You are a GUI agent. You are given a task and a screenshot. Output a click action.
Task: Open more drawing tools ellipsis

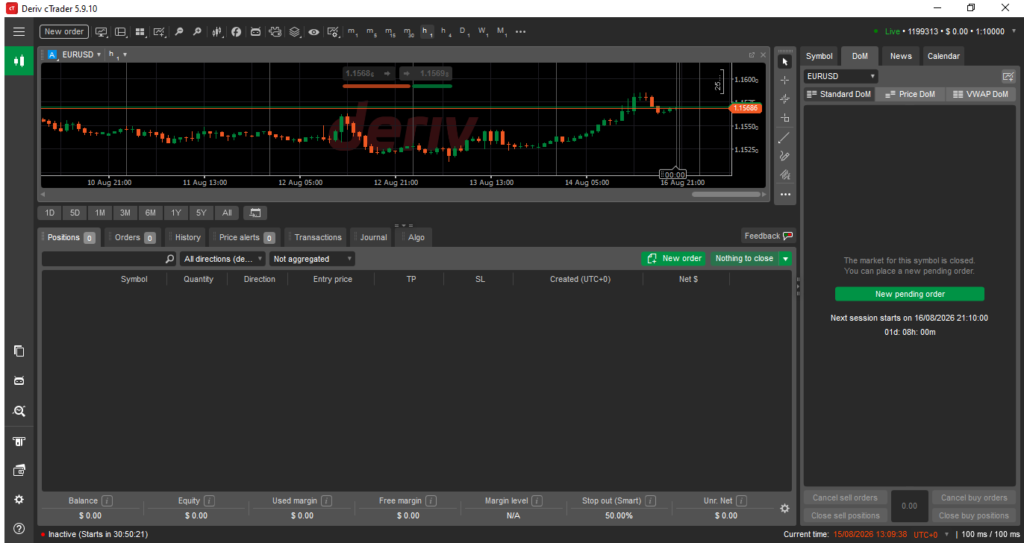785,194
